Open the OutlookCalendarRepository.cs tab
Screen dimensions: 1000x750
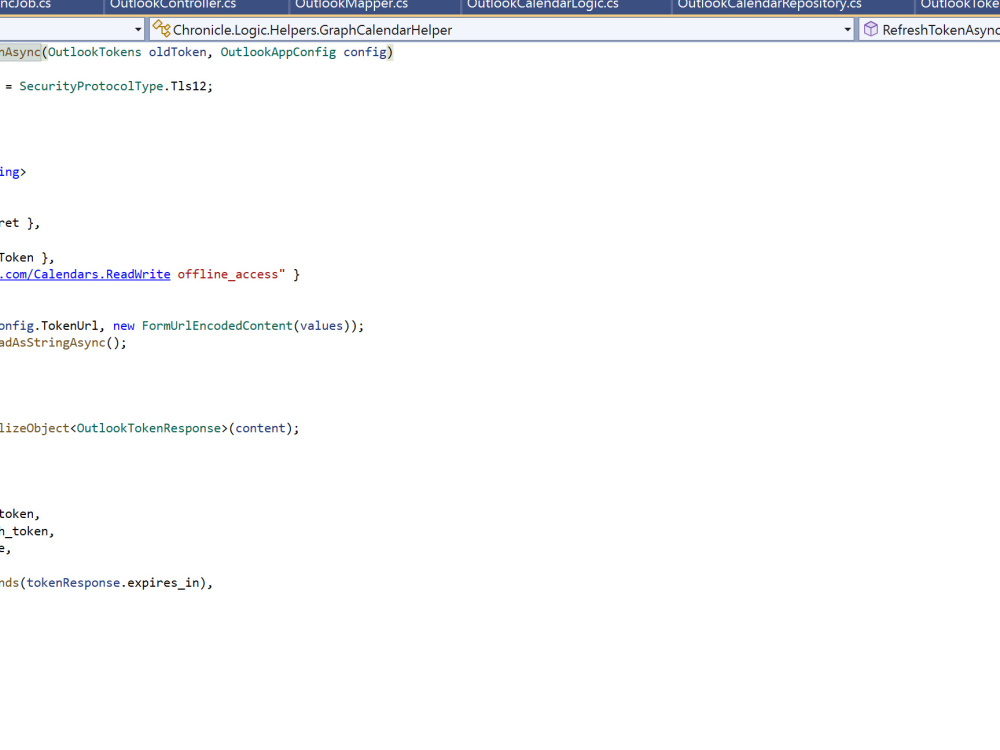pyautogui.click(x=769, y=5)
